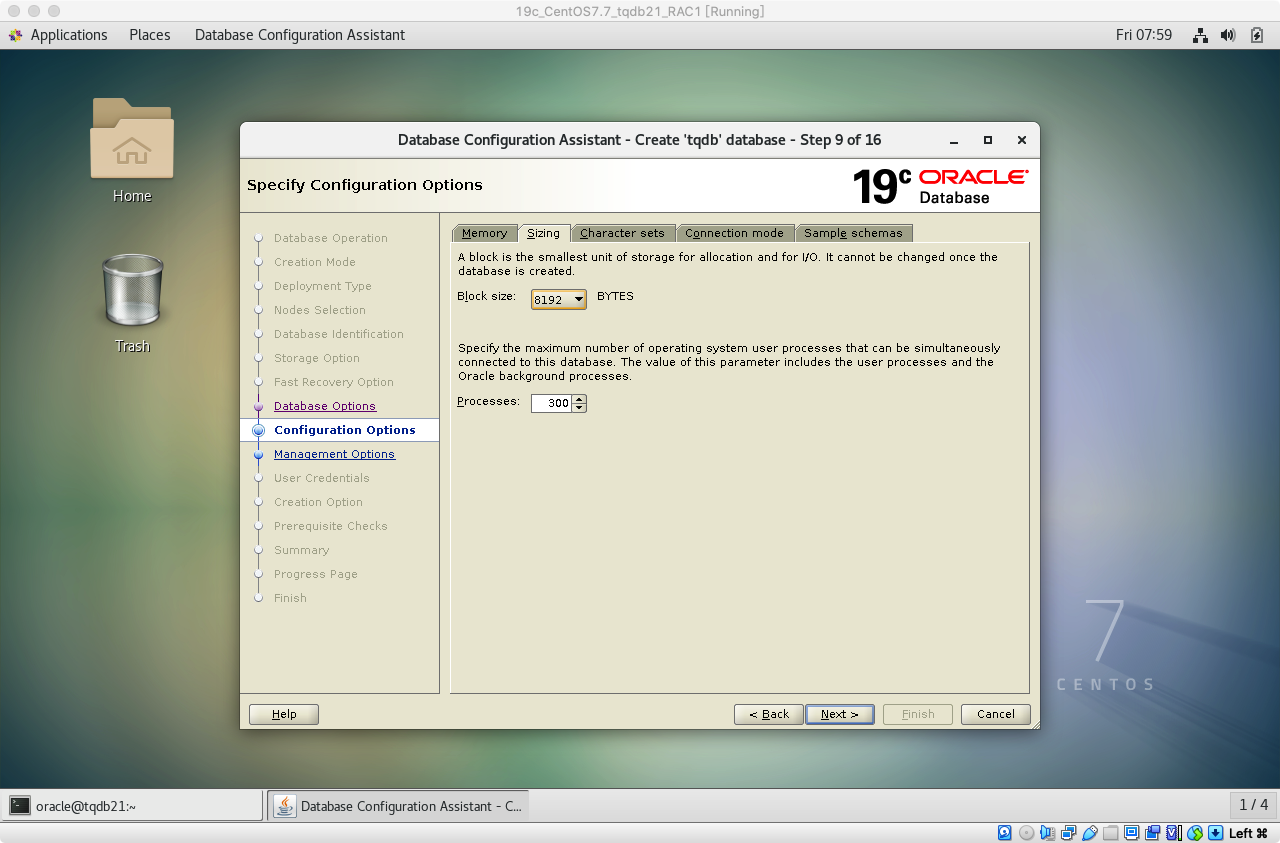Screen dimensions: 1280x843
Task: Click the 'Creation Option' step label
Action: pos(319,502)
